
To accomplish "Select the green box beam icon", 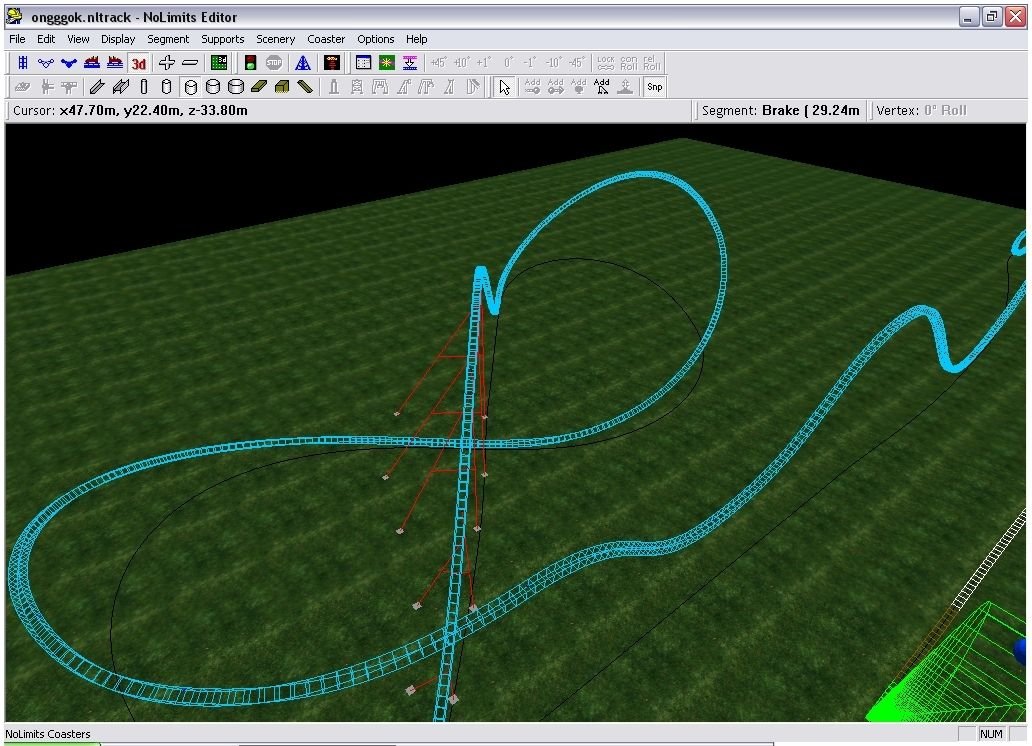I will [282, 87].
